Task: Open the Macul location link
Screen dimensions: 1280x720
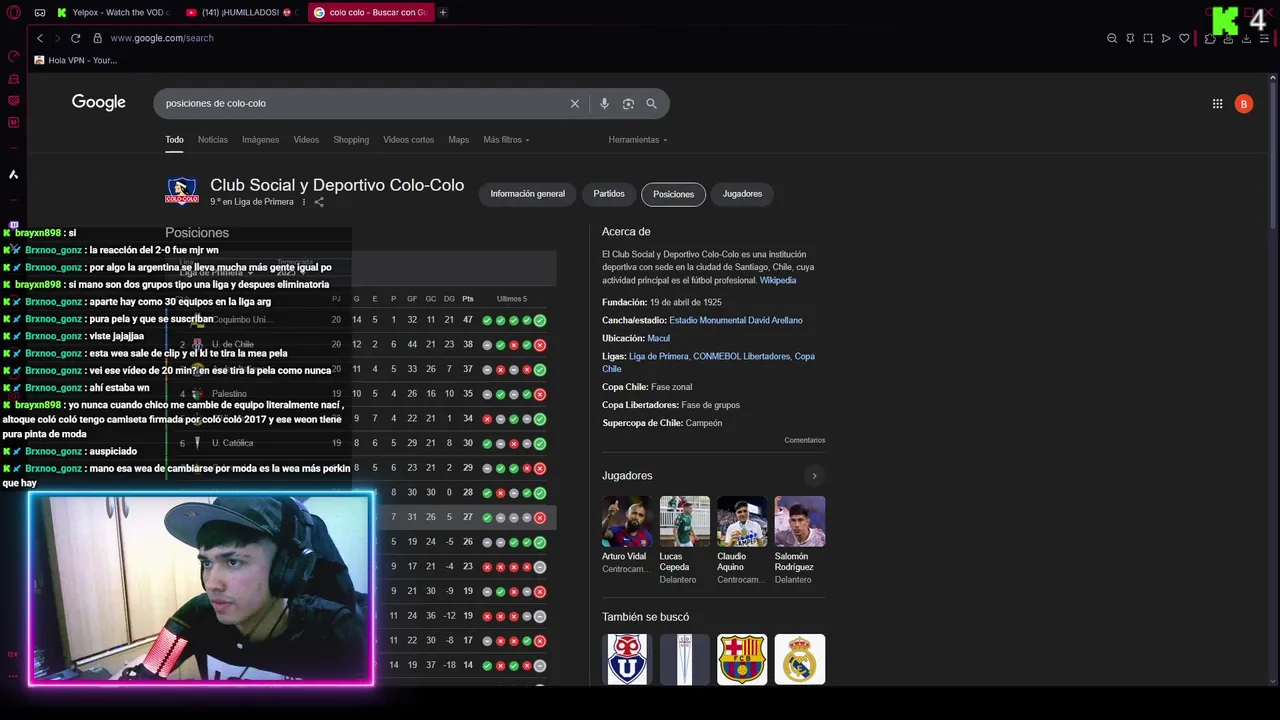Action: (658, 338)
